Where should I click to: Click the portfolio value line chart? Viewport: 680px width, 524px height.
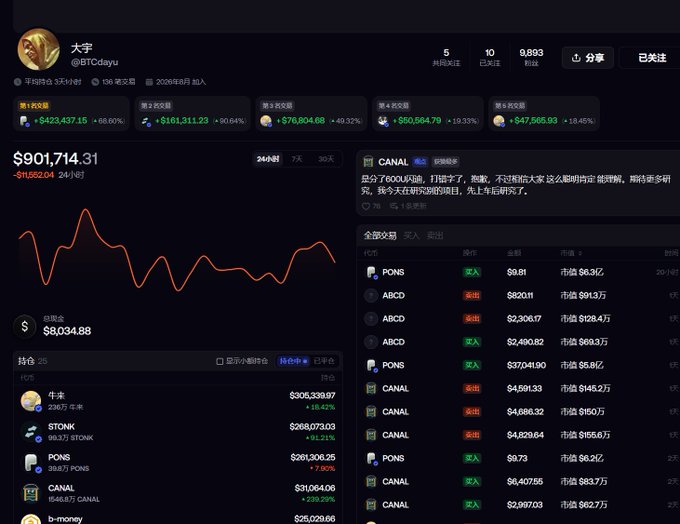point(177,250)
